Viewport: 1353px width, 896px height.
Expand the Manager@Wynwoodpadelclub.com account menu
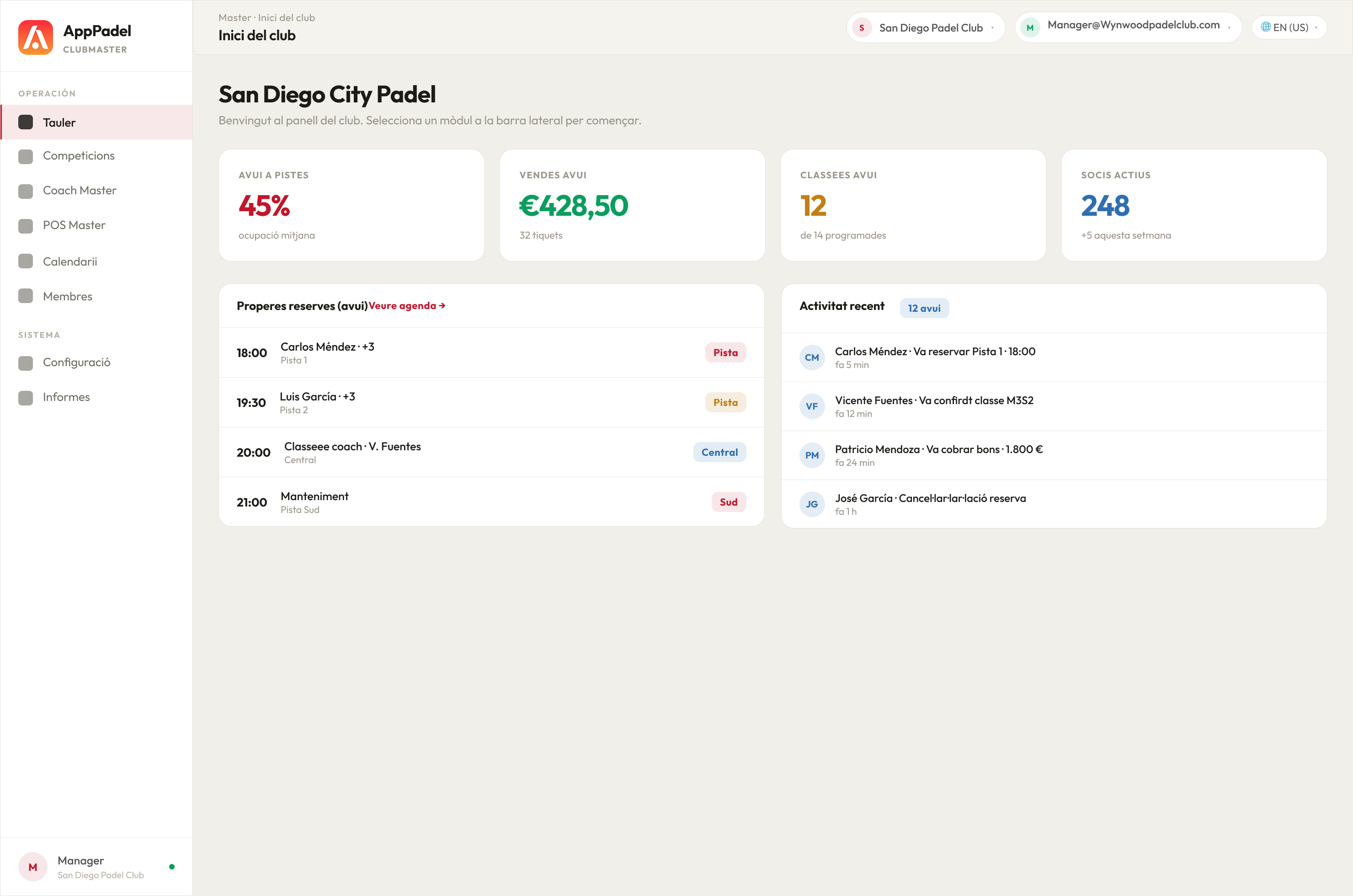(1128, 27)
